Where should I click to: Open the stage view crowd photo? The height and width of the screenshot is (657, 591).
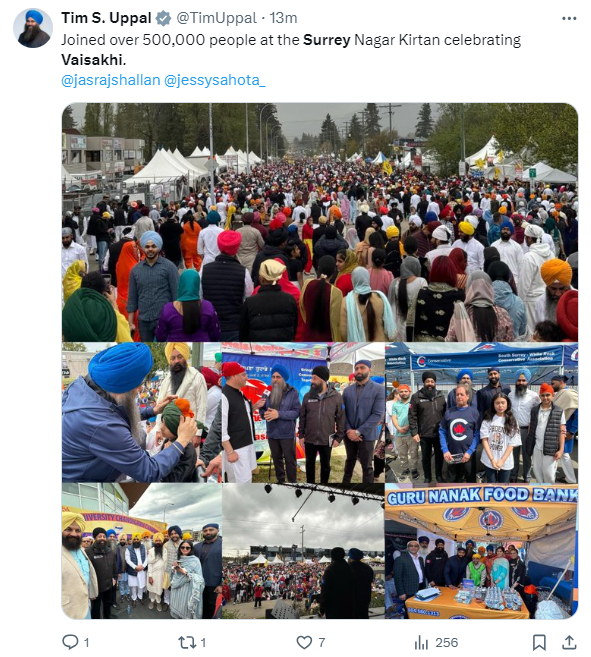point(303,551)
